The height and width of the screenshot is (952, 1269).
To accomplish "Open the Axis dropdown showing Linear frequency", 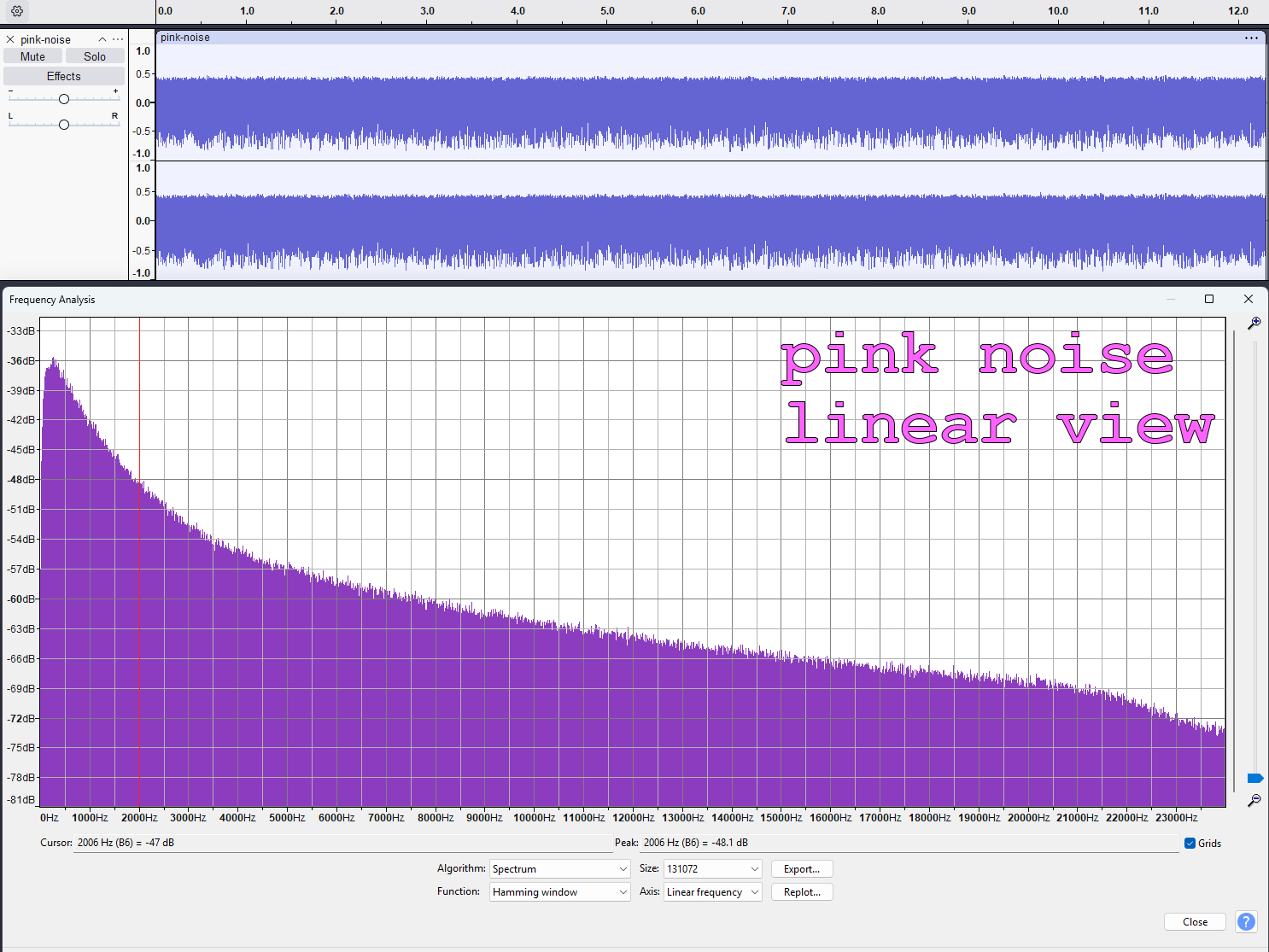I will pos(712,891).
